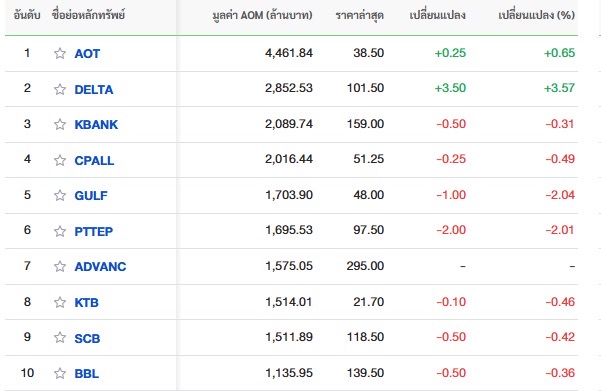Add BBL to watchlist via the star
The width and height of the screenshot is (601, 391).
pos(60,373)
